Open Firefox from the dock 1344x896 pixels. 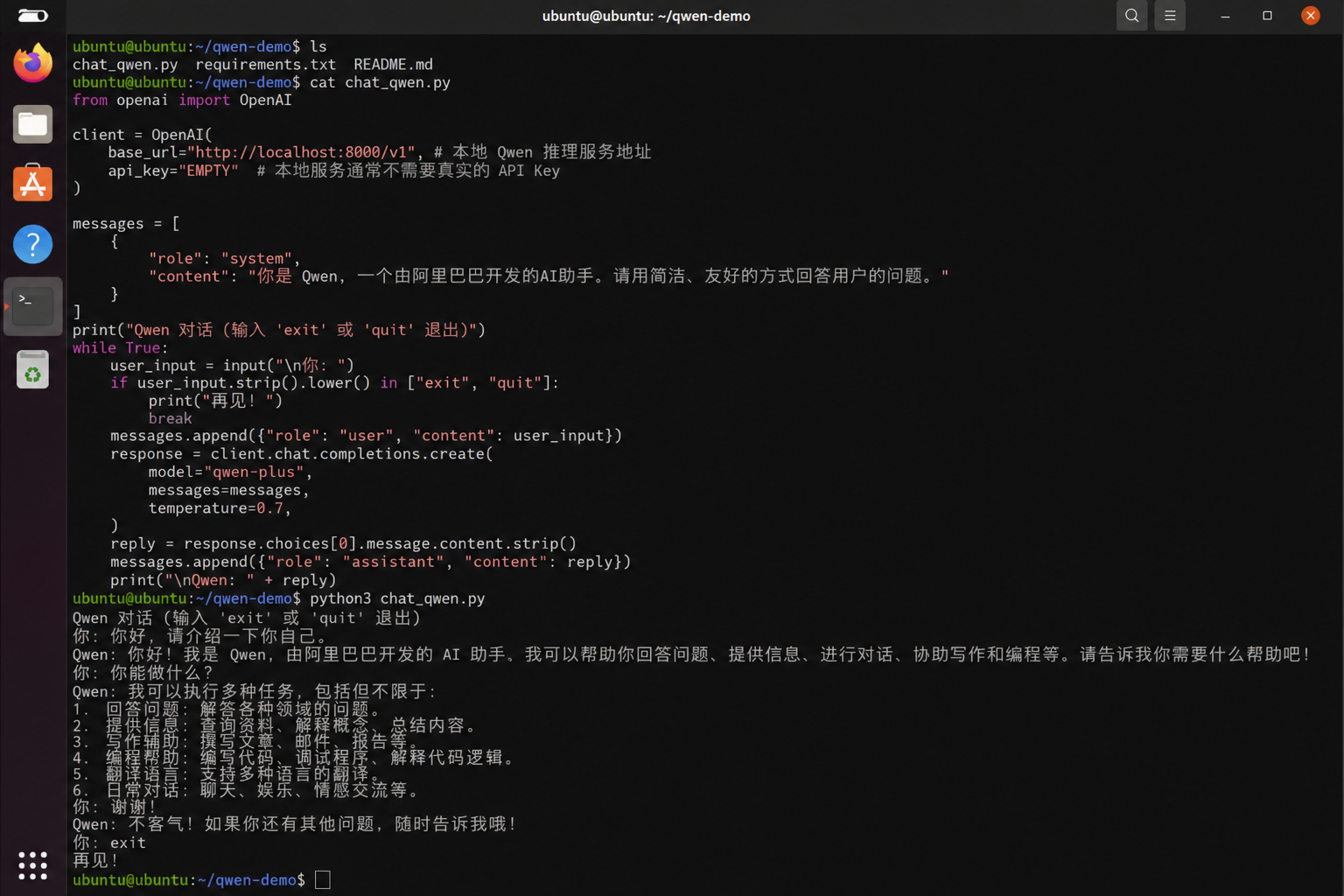click(x=33, y=63)
